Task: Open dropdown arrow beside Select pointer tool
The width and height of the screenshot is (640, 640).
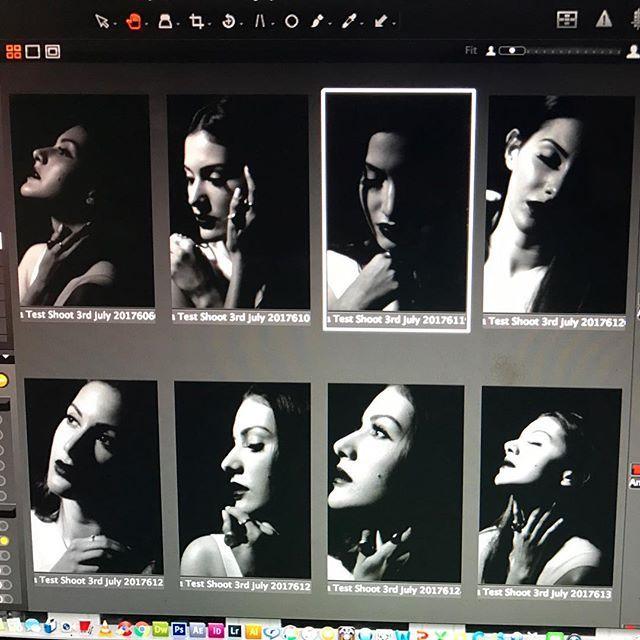Action: (115, 24)
